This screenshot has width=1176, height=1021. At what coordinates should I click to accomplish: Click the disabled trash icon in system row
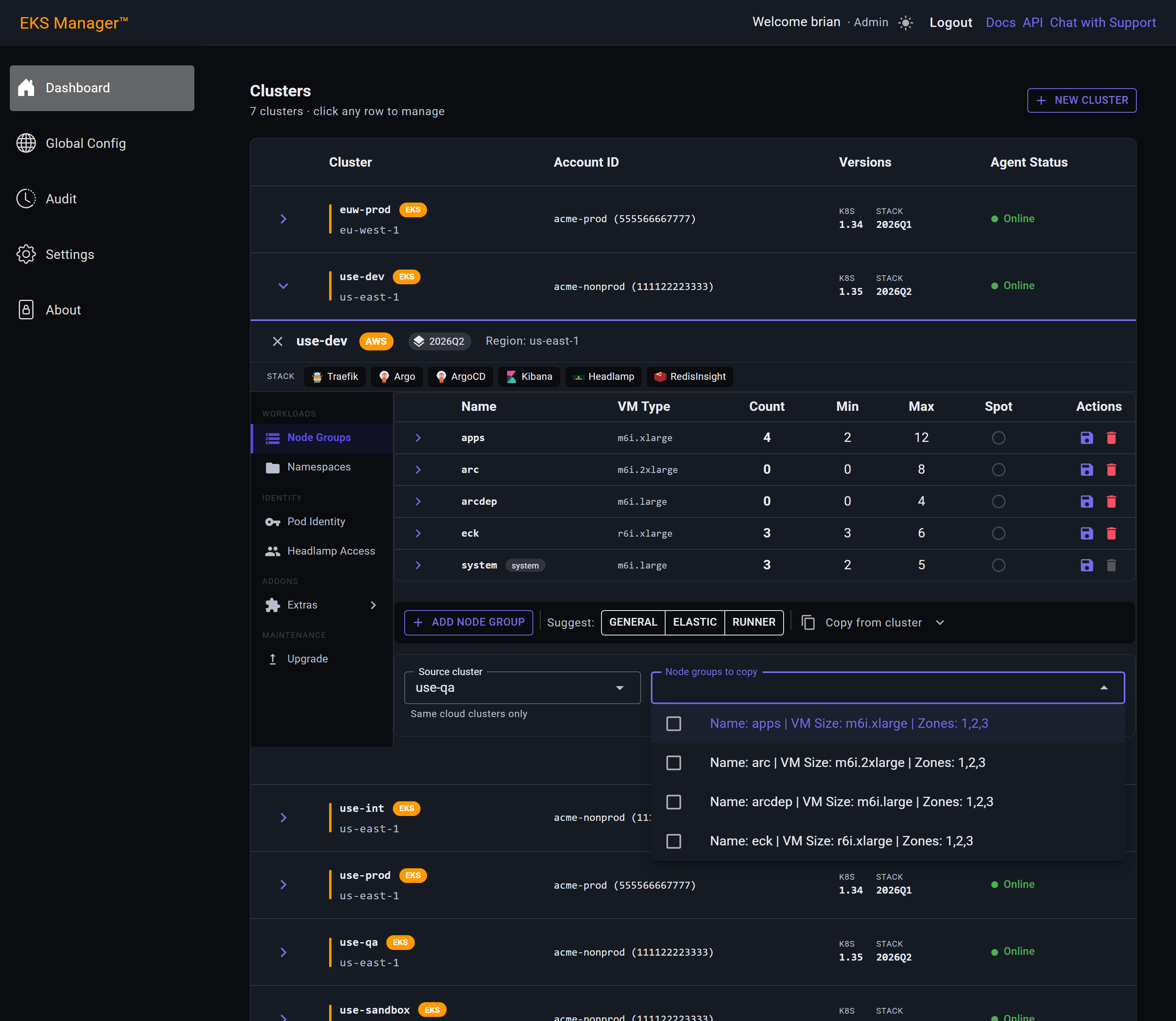tap(1111, 565)
